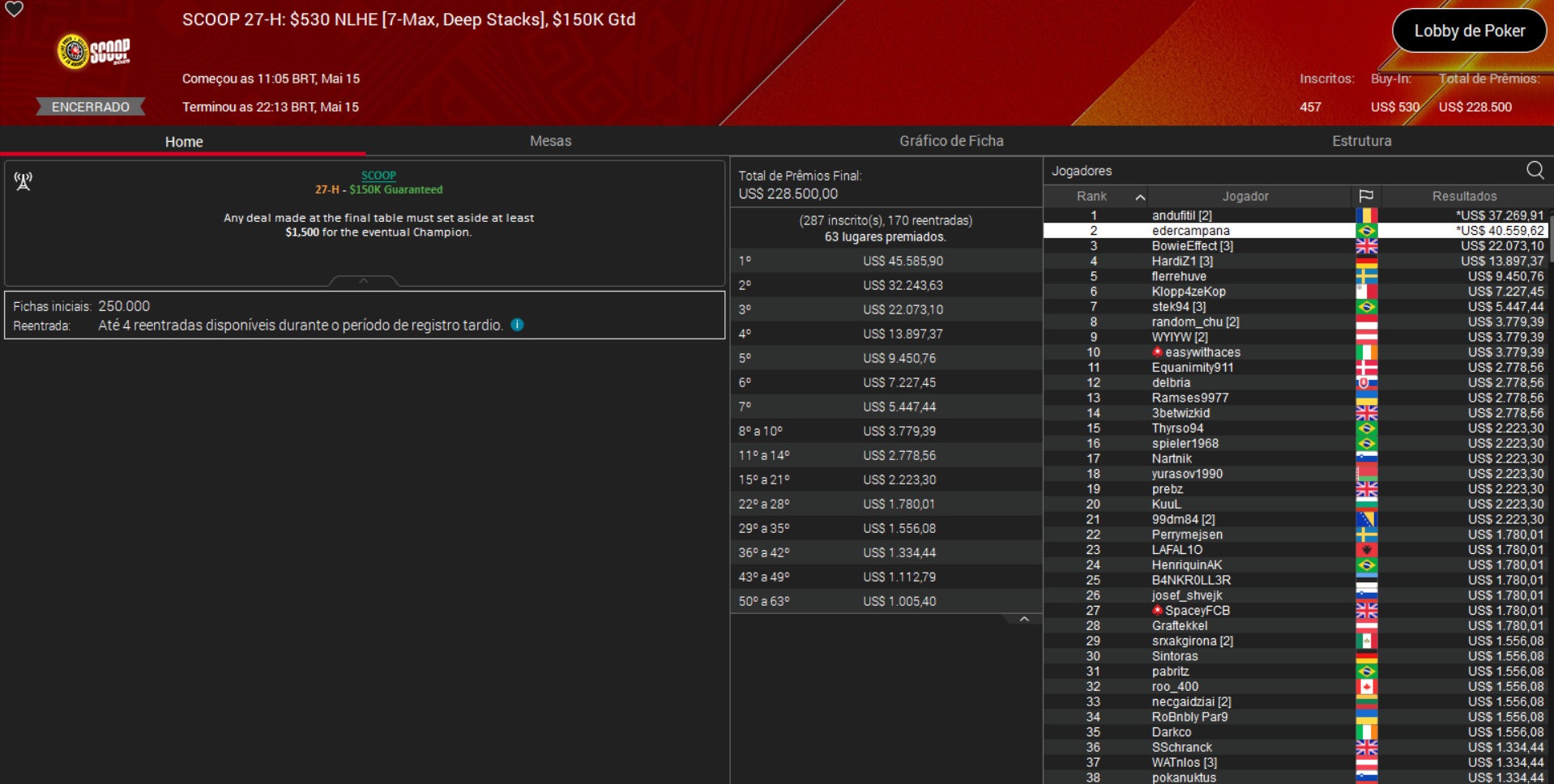The image size is (1554, 784).
Task: Select player WYIYW [2]
Action: pos(1180,337)
